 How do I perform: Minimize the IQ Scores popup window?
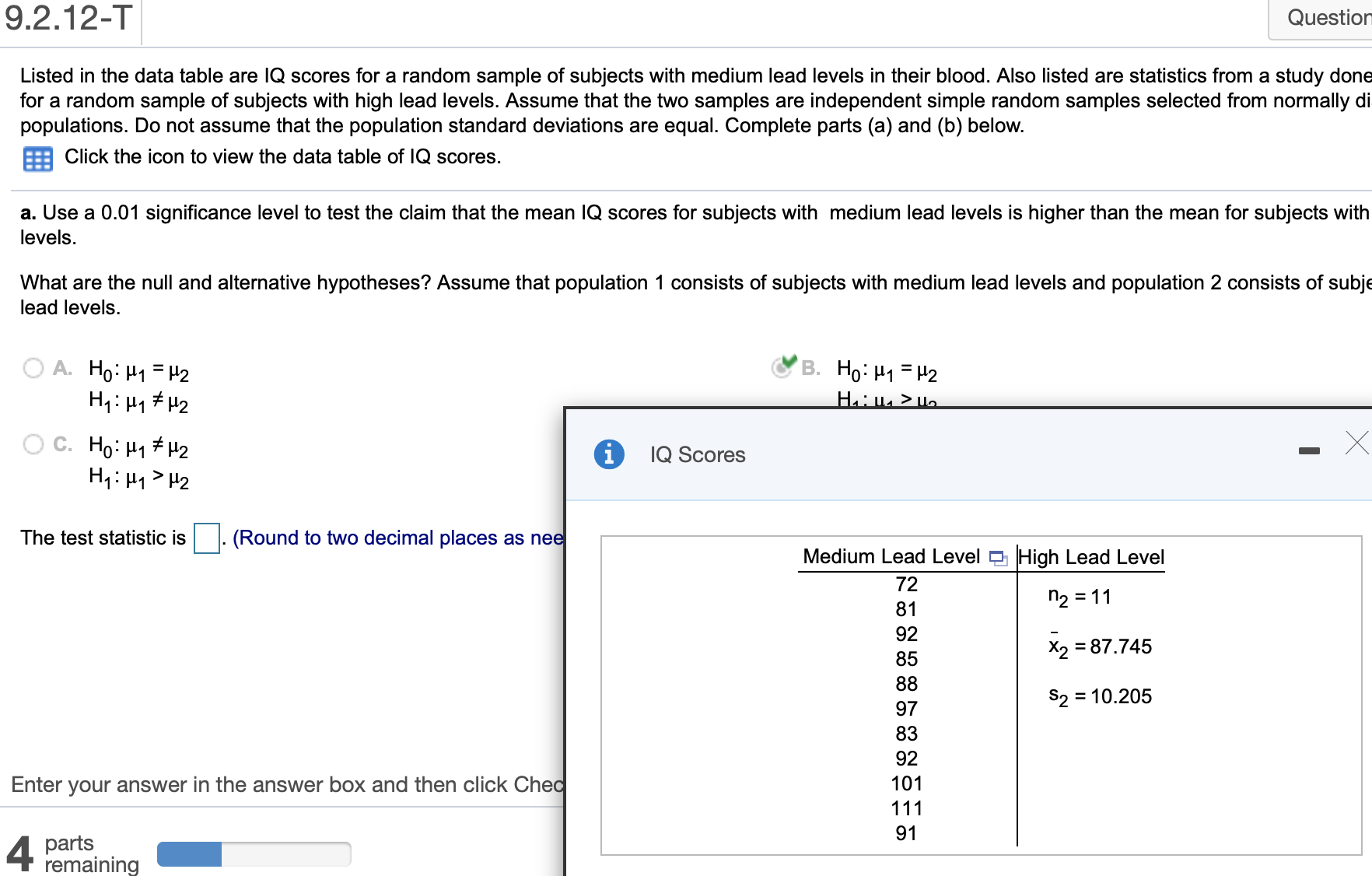tap(1311, 450)
